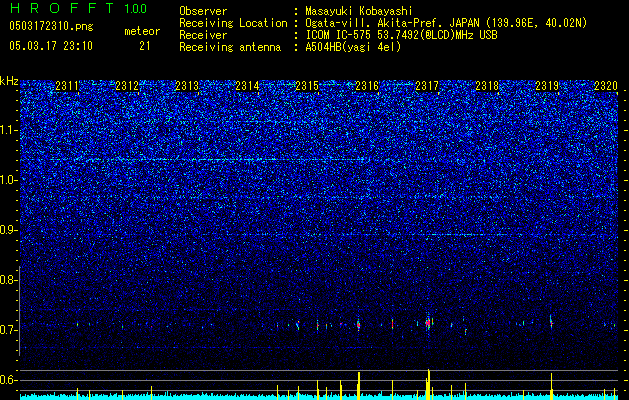Click the meteor count label
Image resolution: width=629 pixels, height=400 pixels.
coord(142,31)
